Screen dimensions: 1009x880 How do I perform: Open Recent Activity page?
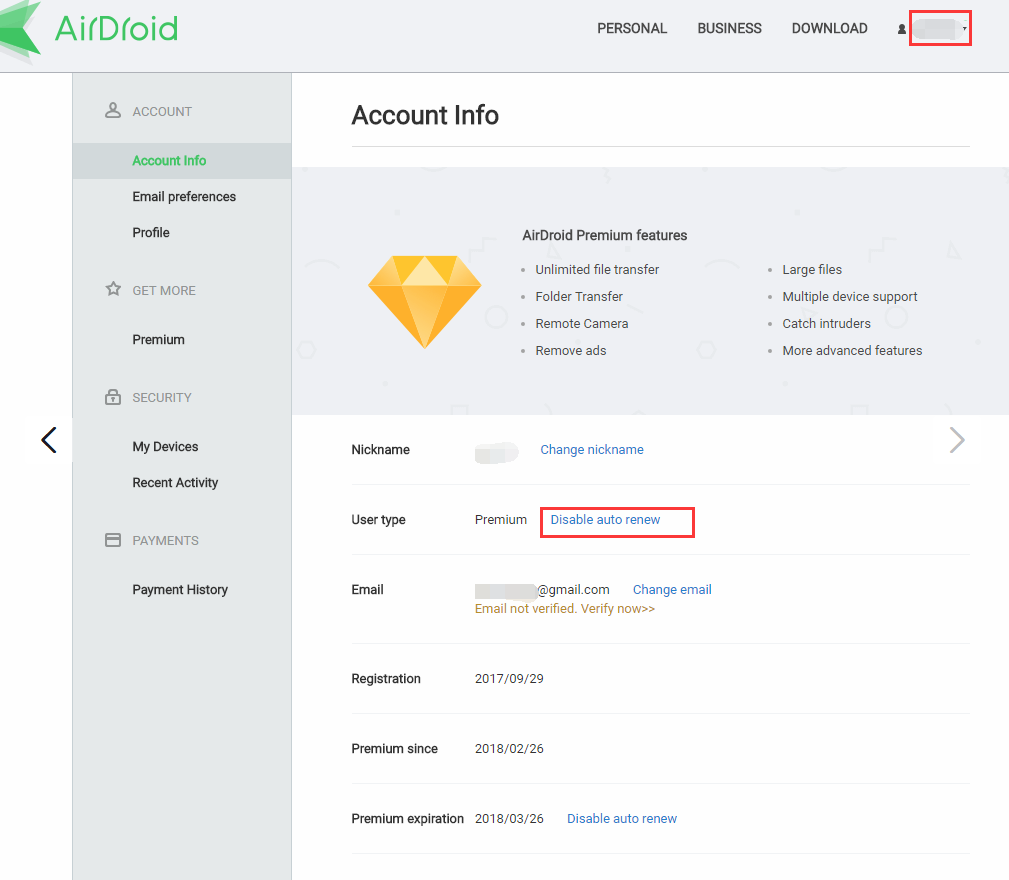point(175,482)
